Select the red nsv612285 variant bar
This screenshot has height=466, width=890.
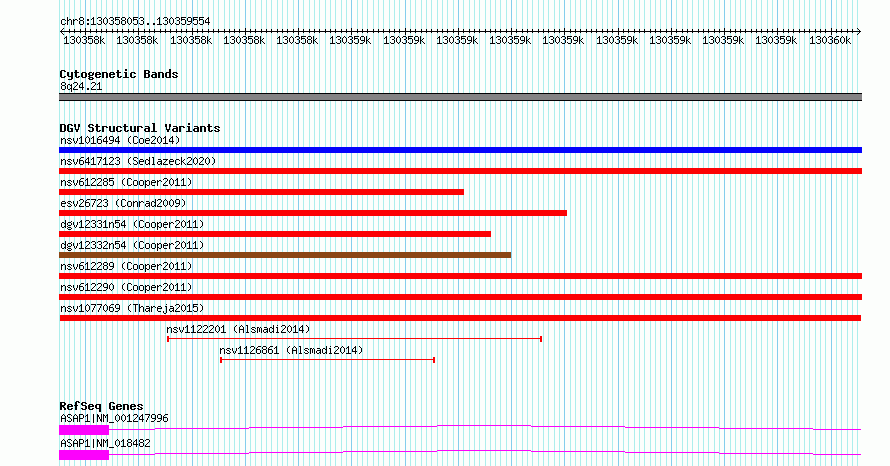[261, 192]
